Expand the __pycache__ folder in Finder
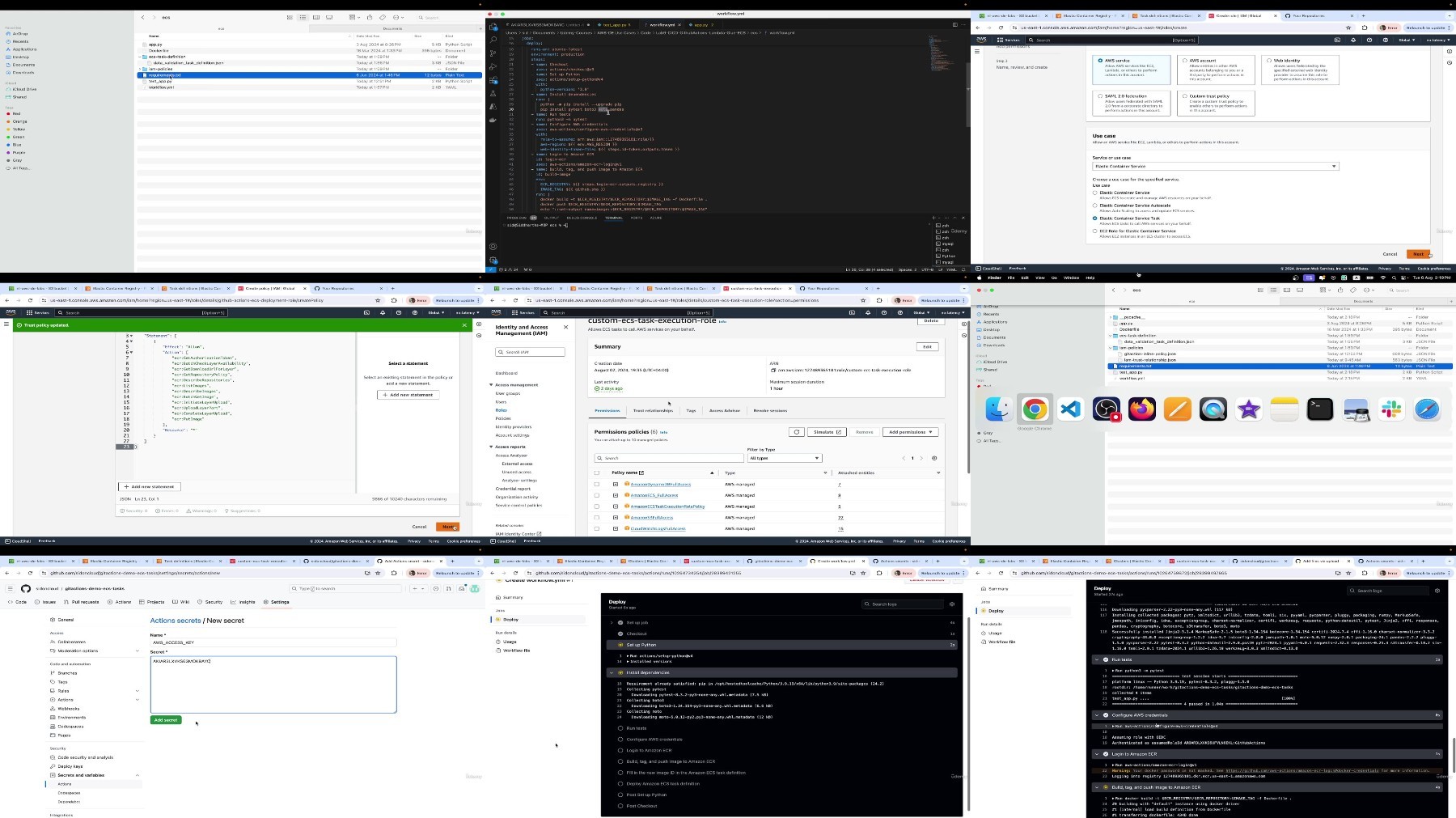The width and height of the screenshot is (1456, 818). pyautogui.click(x=1112, y=317)
